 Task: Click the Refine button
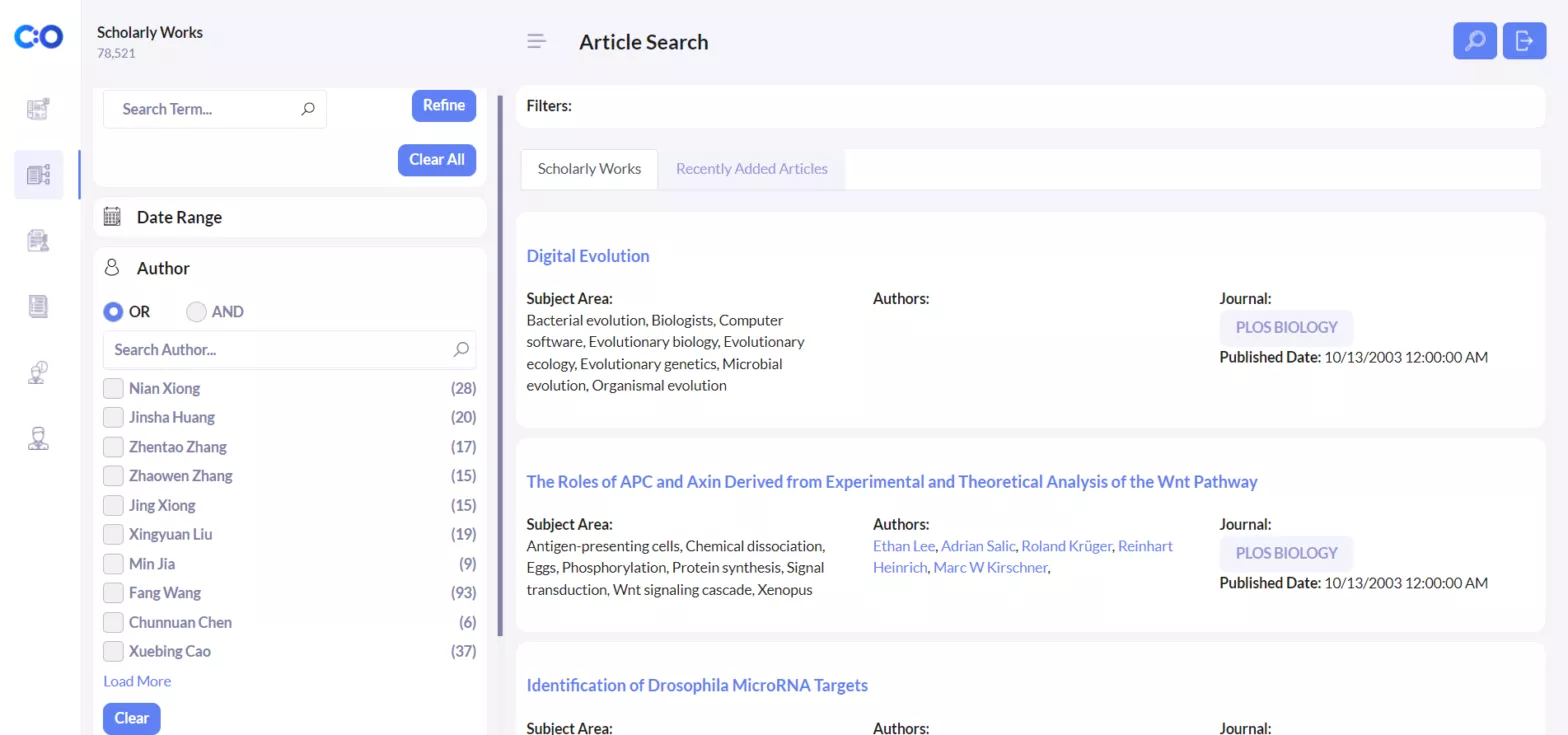coord(444,106)
